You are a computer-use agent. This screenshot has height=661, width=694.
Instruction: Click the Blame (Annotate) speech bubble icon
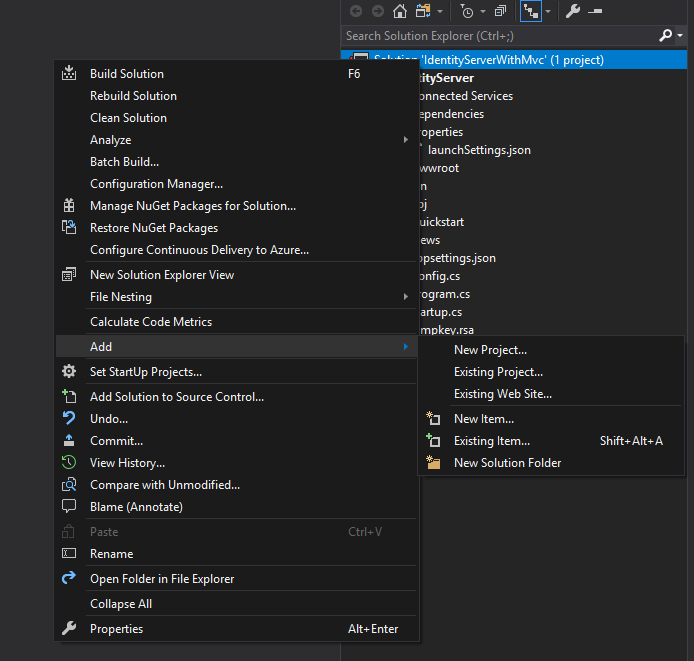[x=69, y=506]
